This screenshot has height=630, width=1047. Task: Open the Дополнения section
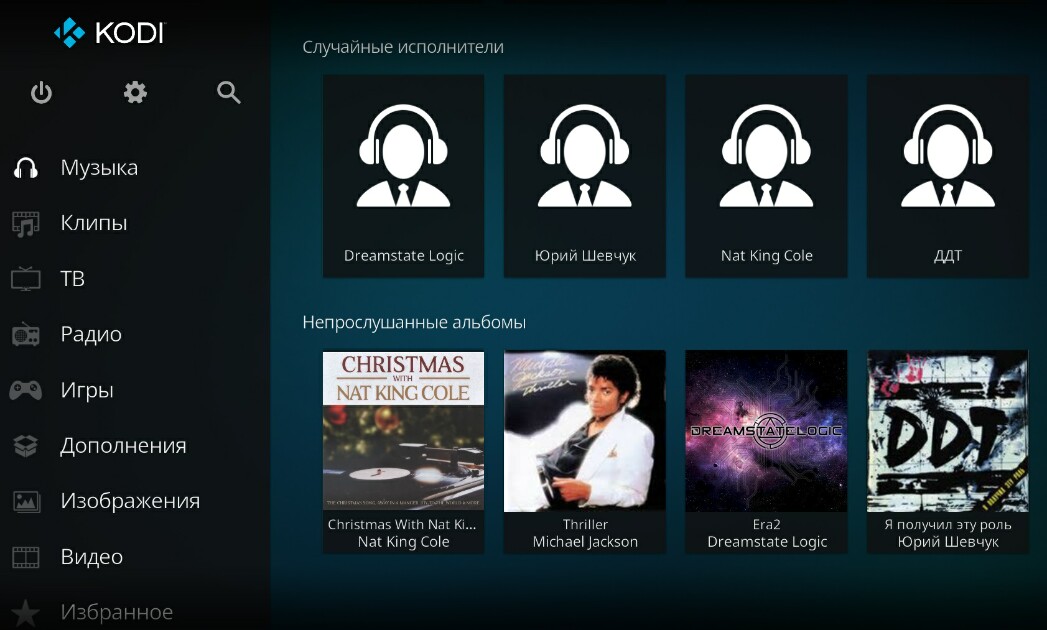point(123,446)
